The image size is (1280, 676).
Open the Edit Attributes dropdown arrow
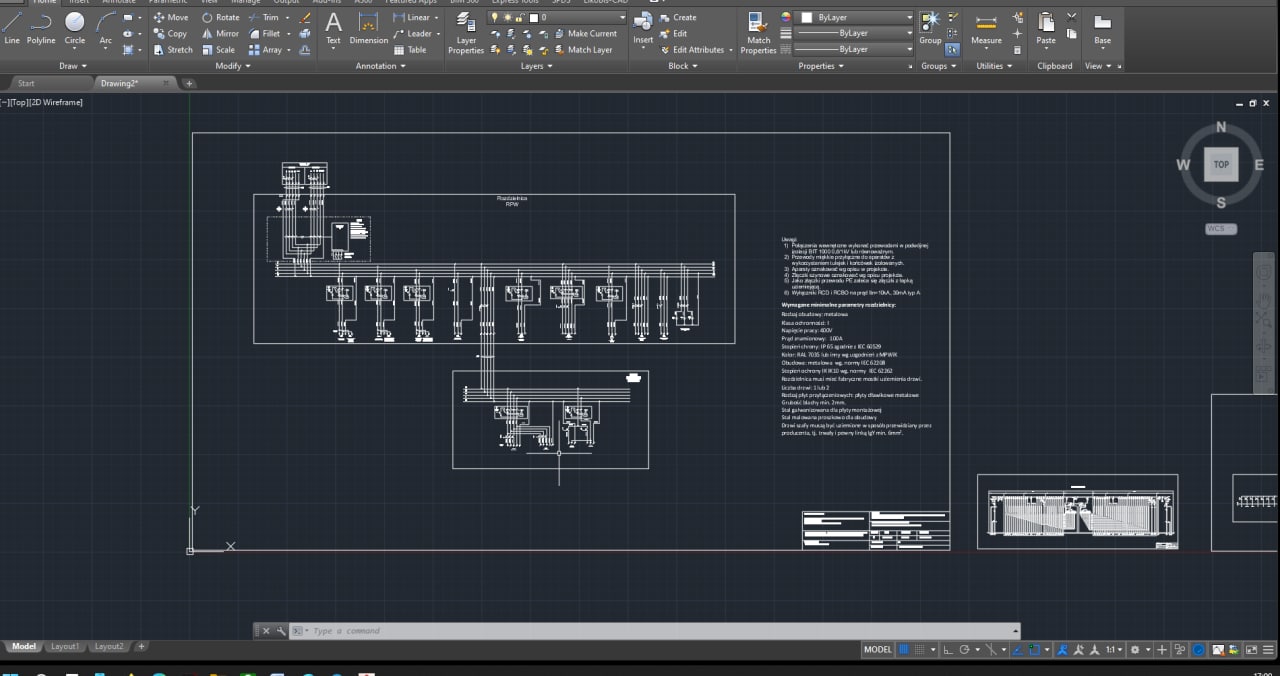click(730, 49)
